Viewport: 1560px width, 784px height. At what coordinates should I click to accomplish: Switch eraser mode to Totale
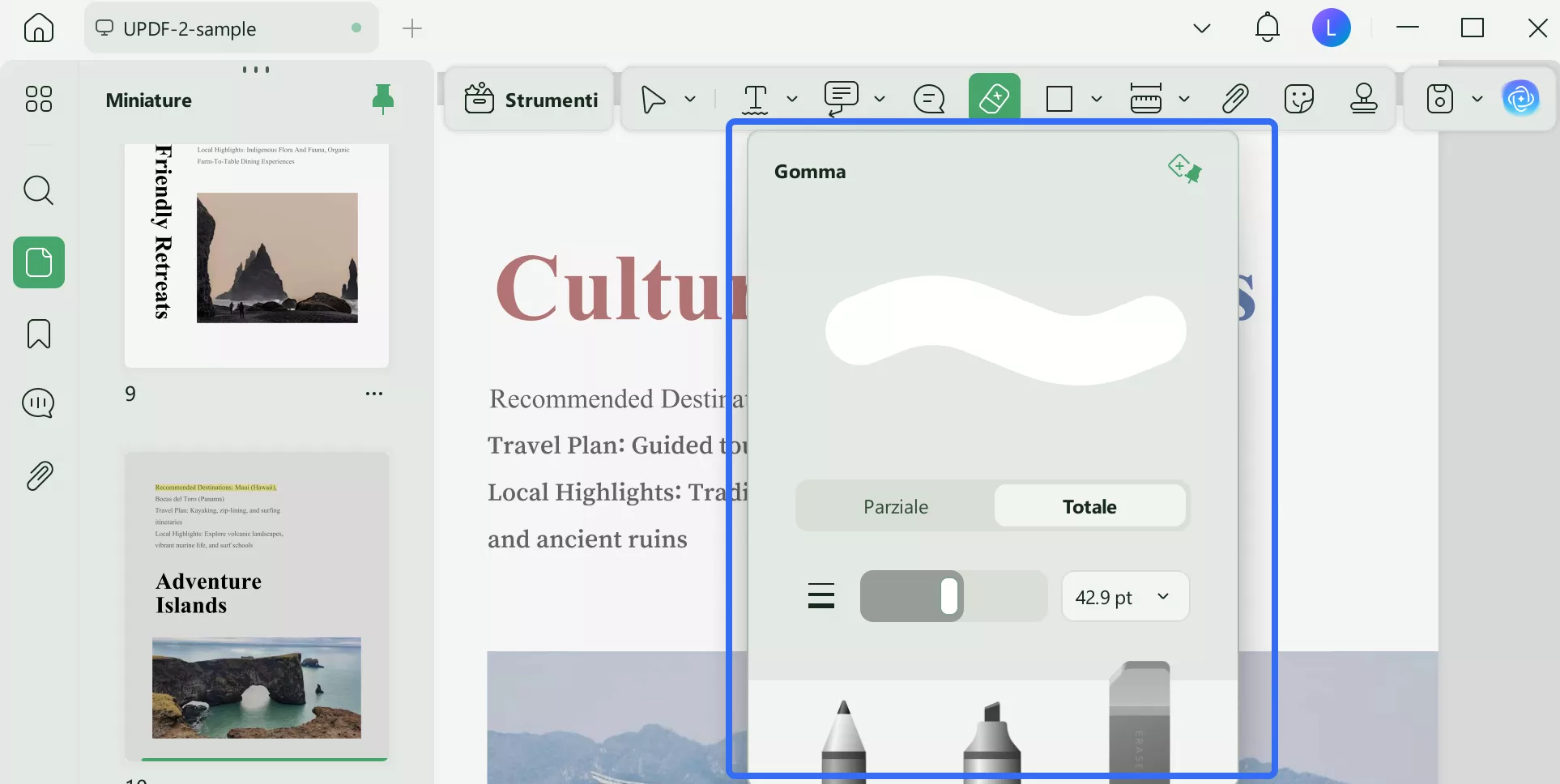coord(1089,507)
